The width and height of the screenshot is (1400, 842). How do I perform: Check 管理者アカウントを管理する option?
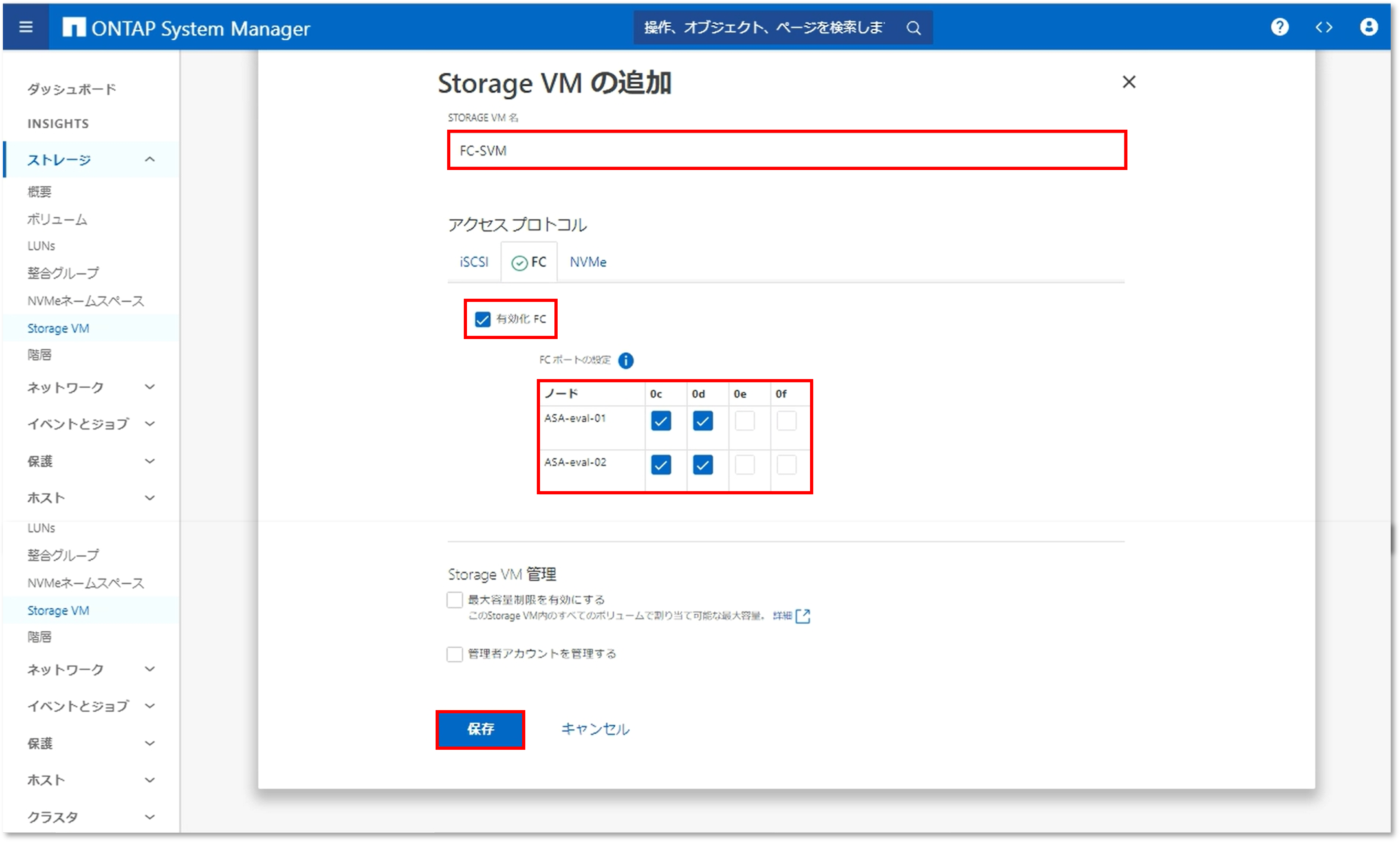(x=454, y=654)
